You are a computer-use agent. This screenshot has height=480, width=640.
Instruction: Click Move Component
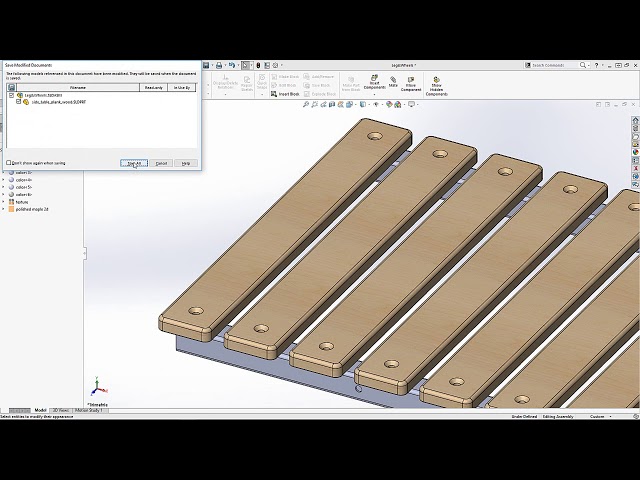[411, 84]
